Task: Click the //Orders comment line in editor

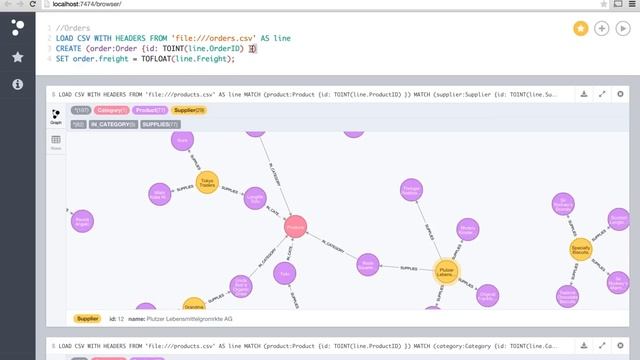Action: point(73,28)
